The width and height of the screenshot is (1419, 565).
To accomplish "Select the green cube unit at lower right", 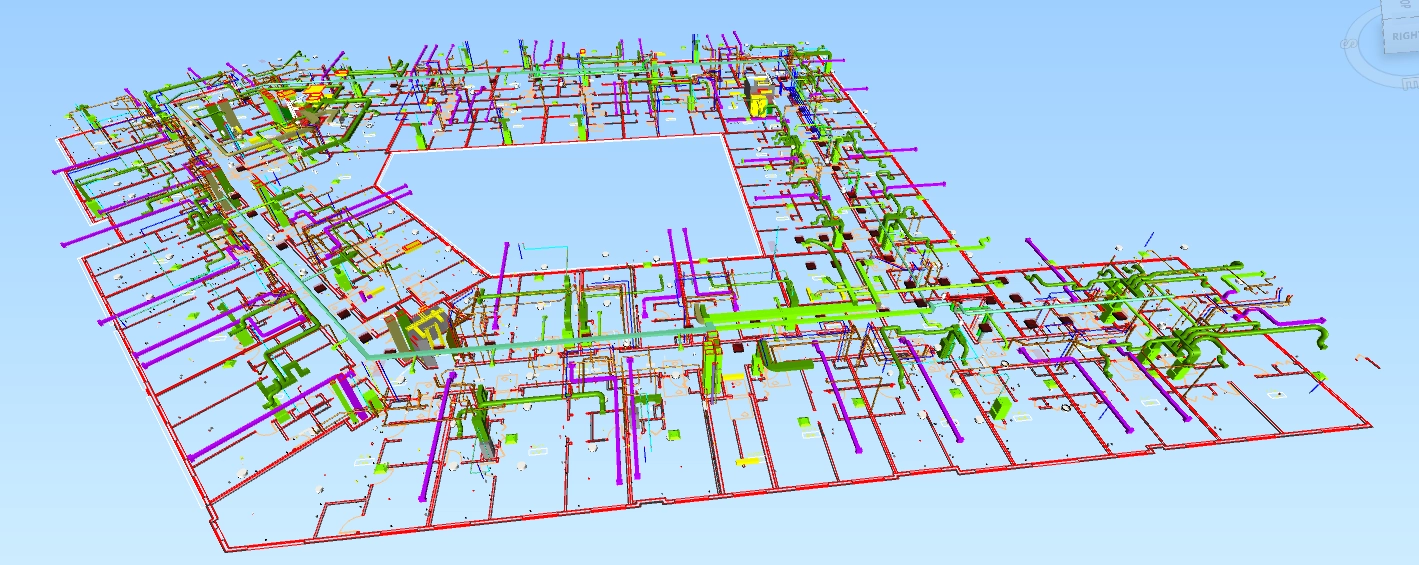I will (1000, 408).
